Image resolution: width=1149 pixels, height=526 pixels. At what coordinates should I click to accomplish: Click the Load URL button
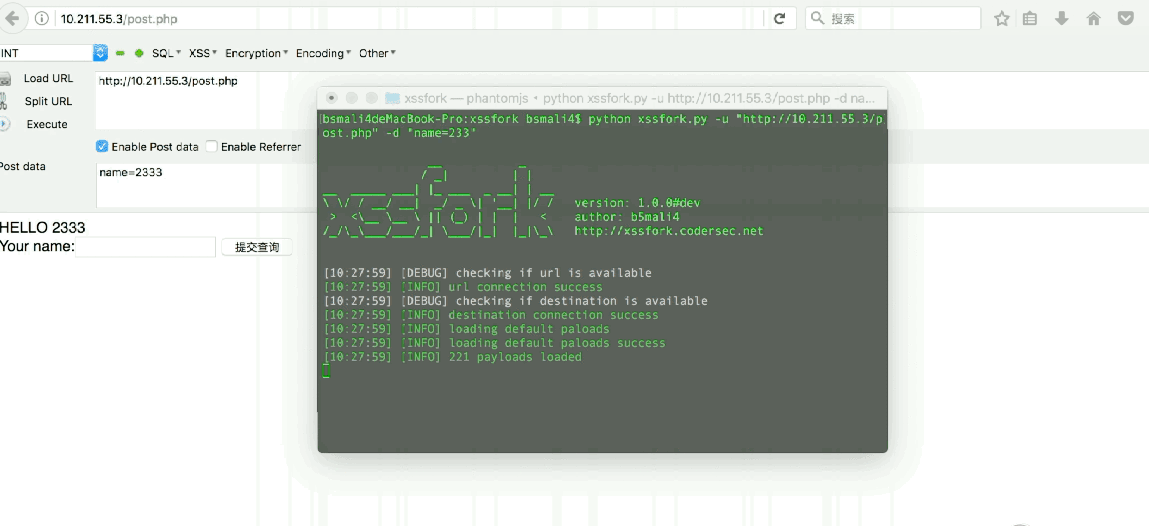(48, 78)
